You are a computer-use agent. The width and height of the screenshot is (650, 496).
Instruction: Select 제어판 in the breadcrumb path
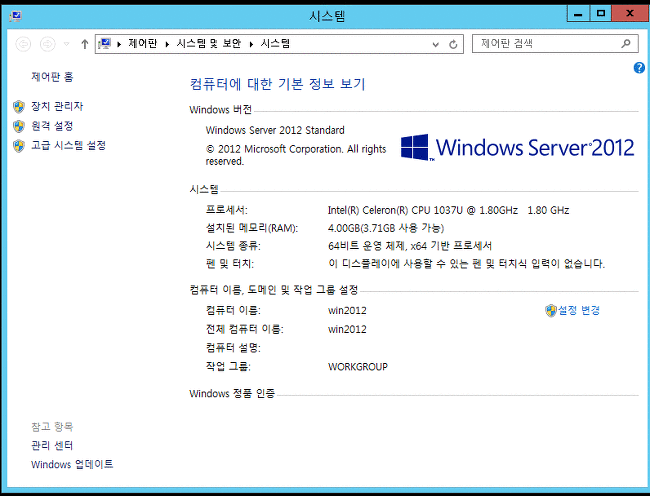(x=143, y=43)
